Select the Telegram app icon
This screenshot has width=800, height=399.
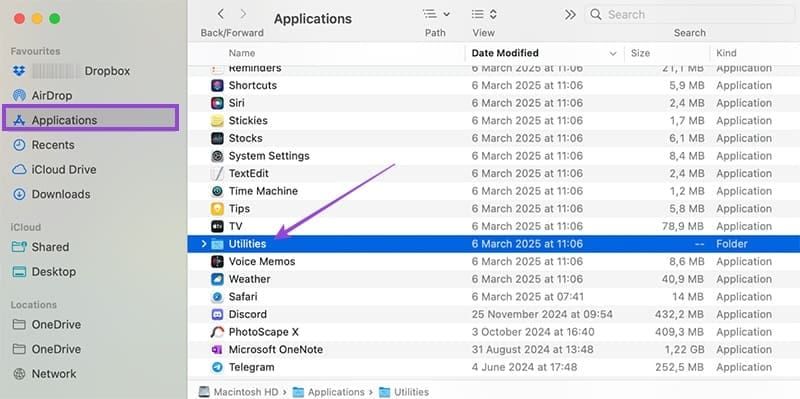coord(217,367)
